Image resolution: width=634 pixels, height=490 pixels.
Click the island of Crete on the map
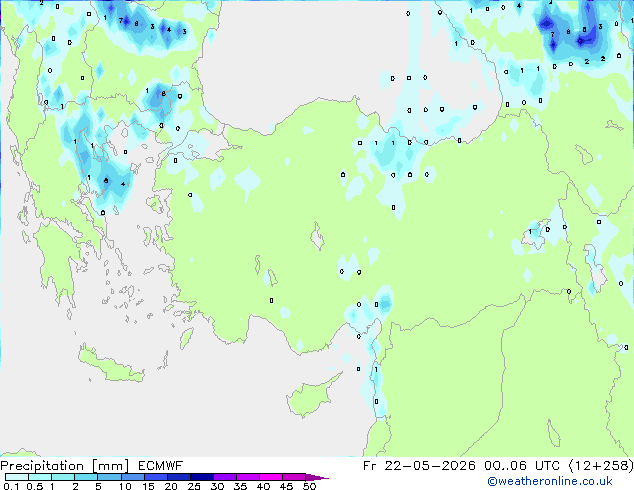coord(111,365)
